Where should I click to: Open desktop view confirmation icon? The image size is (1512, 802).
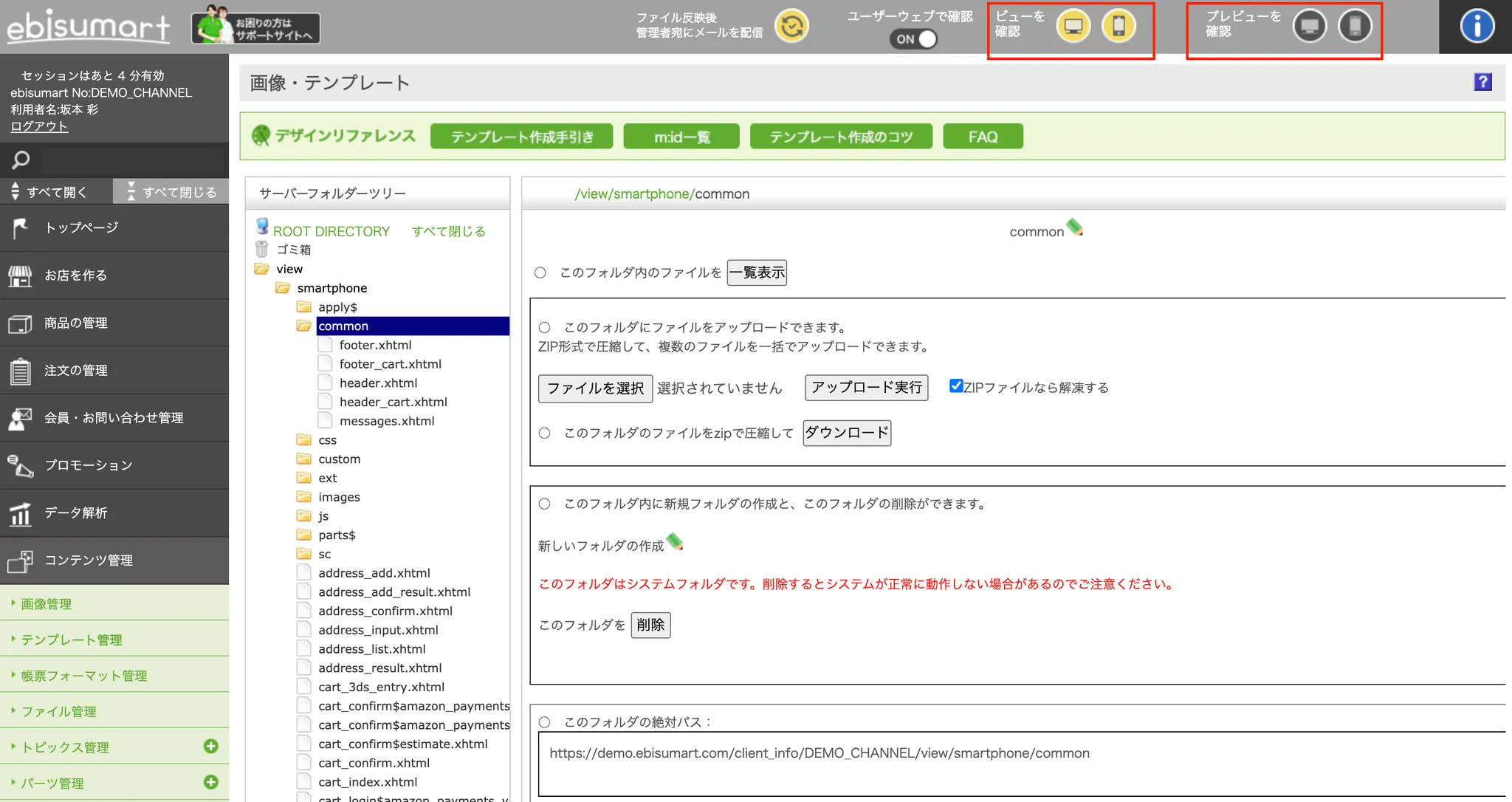click(x=1073, y=27)
